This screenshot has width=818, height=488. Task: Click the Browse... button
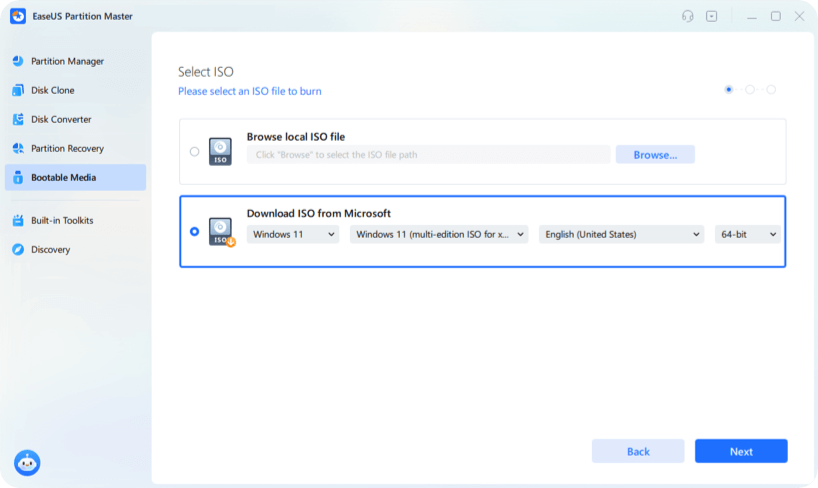655,154
